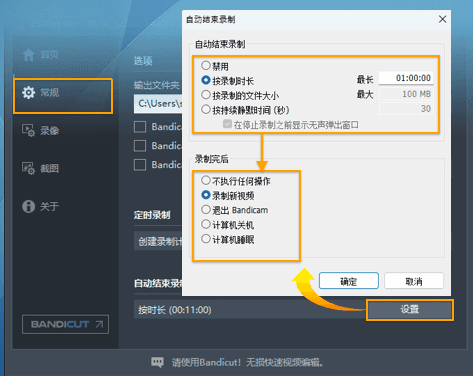Click the Bandicut promotion text at bottom
This screenshot has height=376, width=473.
(x=247, y=362)
